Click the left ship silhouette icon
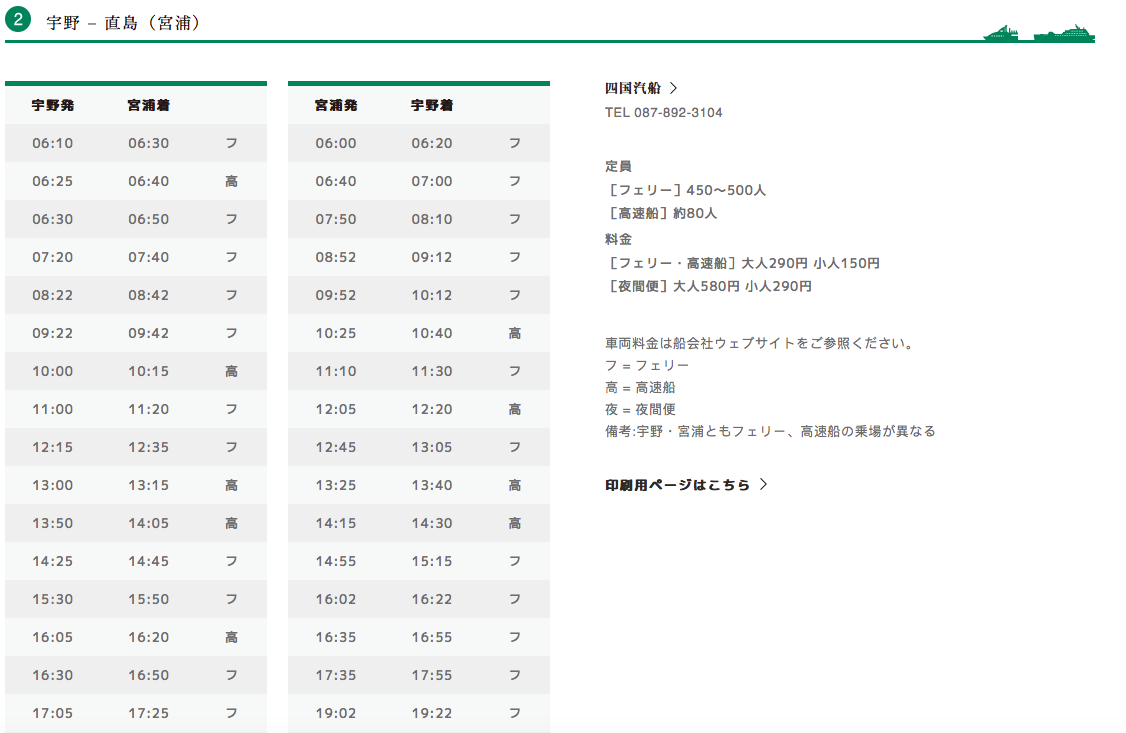This screenshot has height=733, width=1126. [x=1001, y=34]
